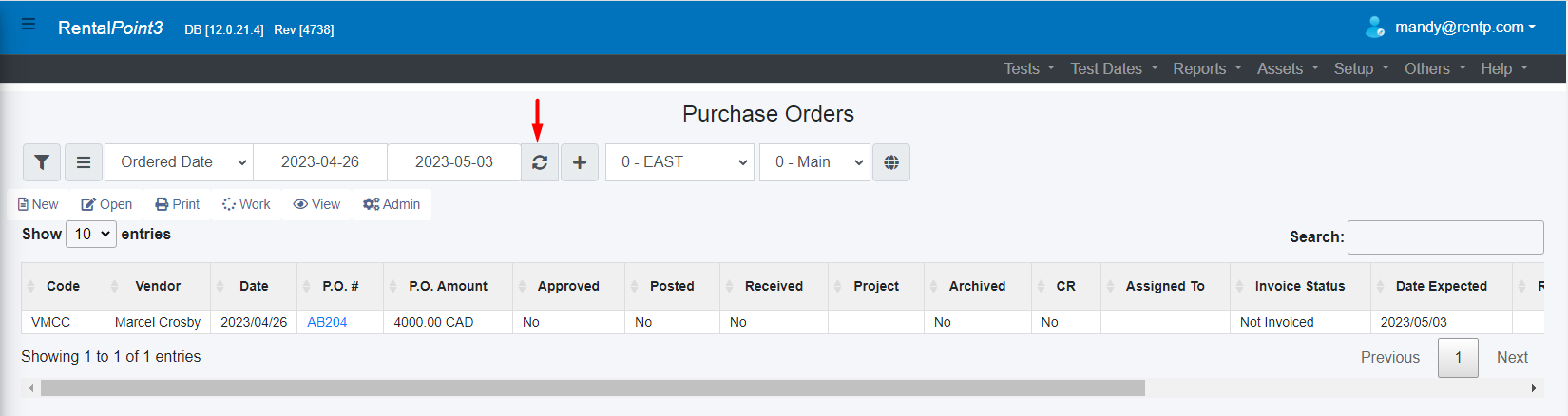Open purchase order AB204 link
The height and width of the screenshot is (416, 1568).
pyautogui.click(x=327, y=322)
